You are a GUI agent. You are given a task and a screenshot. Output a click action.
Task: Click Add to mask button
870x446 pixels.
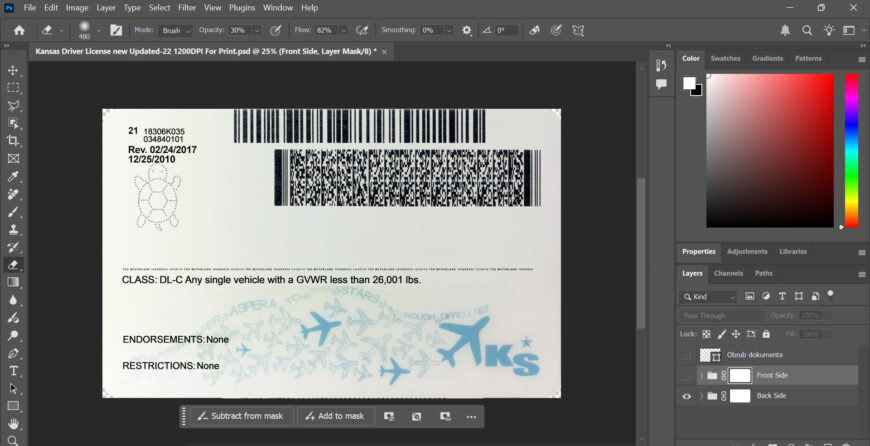[x=335, y=416]
